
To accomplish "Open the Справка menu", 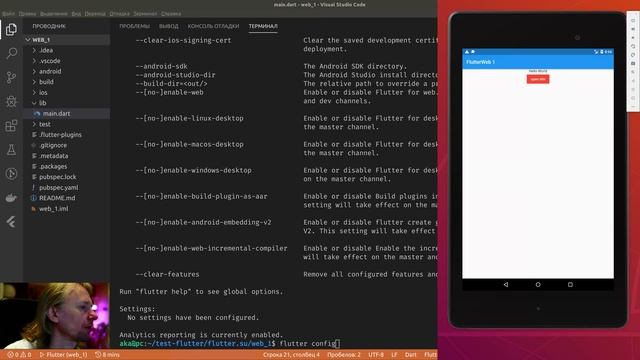I will pyautogui.click(x=171, y=13).
